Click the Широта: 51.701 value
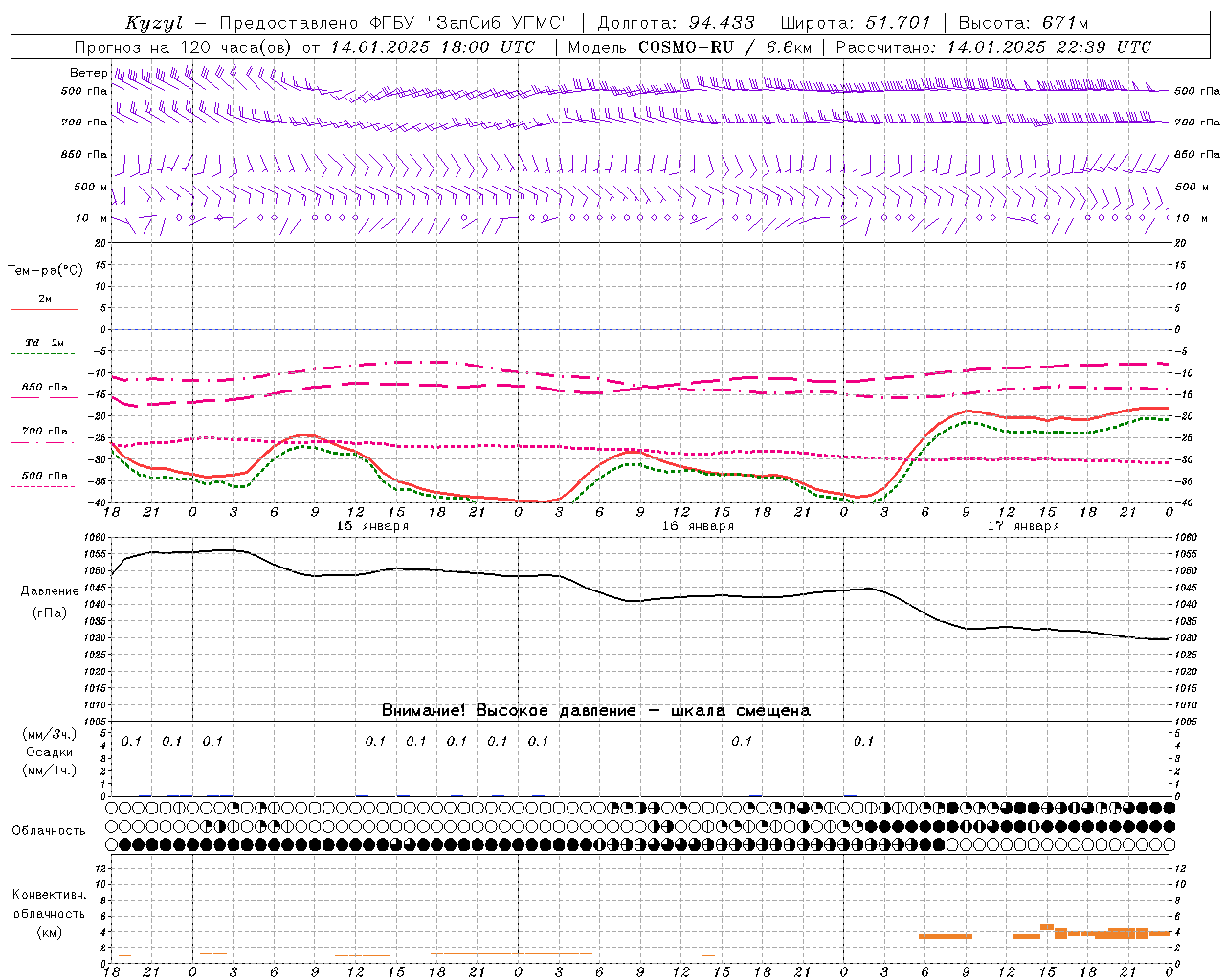This screenshot has height=980, width=1225. coord(855,23)
